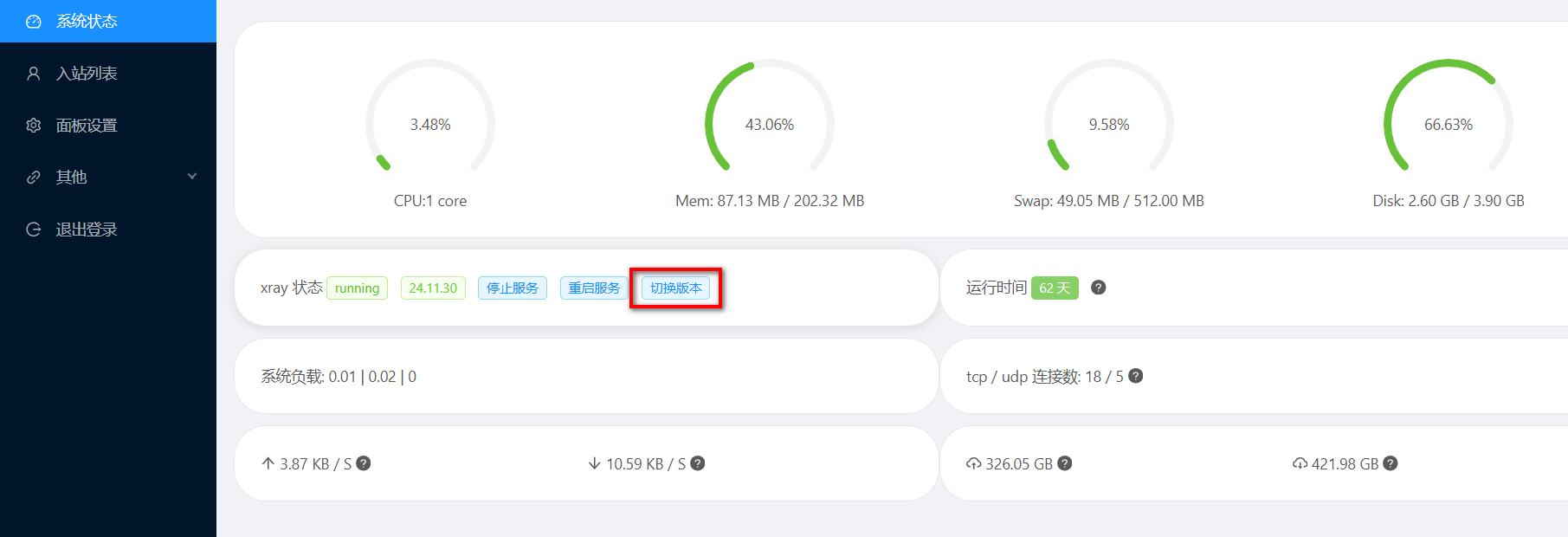This screenshot has height=537, width=1568.
Task: Click the 运行时间 label
Action: pyautogui.click(x=997, y=288)
